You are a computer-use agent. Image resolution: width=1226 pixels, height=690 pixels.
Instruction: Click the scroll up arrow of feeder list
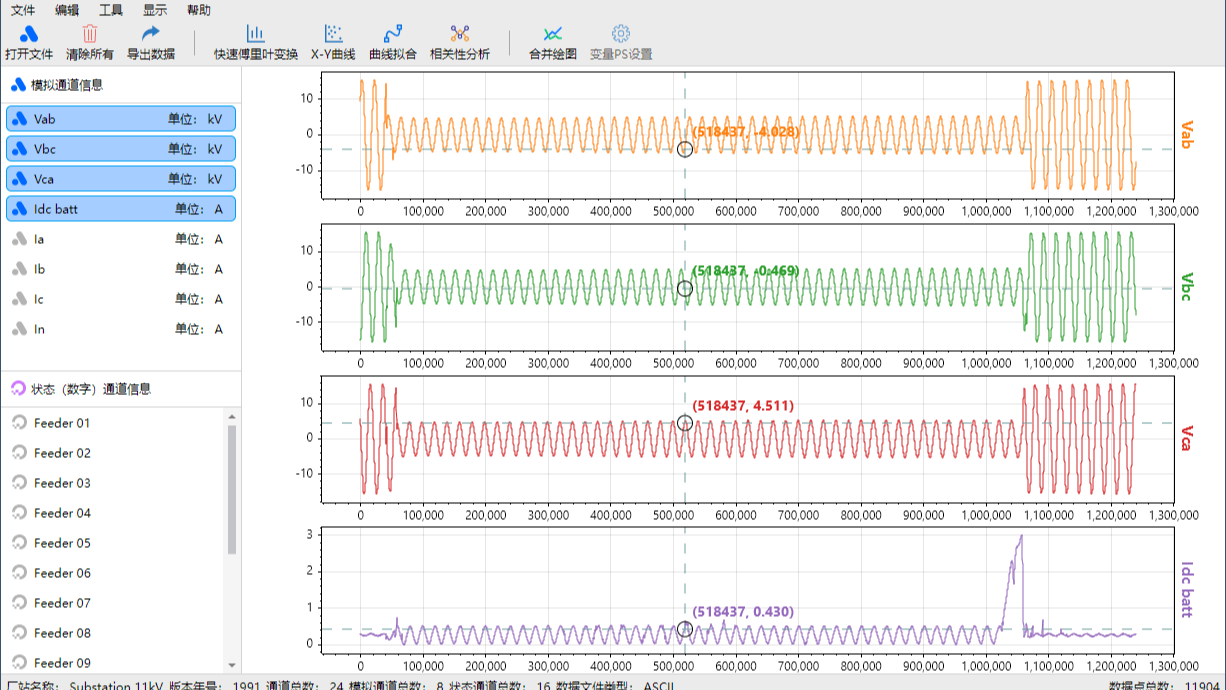pos(232,416)
